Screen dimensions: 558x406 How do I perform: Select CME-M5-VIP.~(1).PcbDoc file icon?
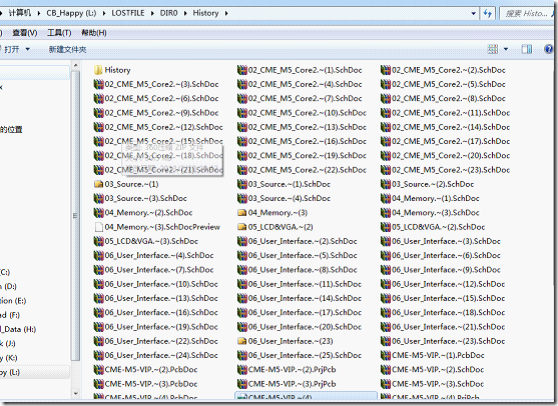click(x=386, y=355)
